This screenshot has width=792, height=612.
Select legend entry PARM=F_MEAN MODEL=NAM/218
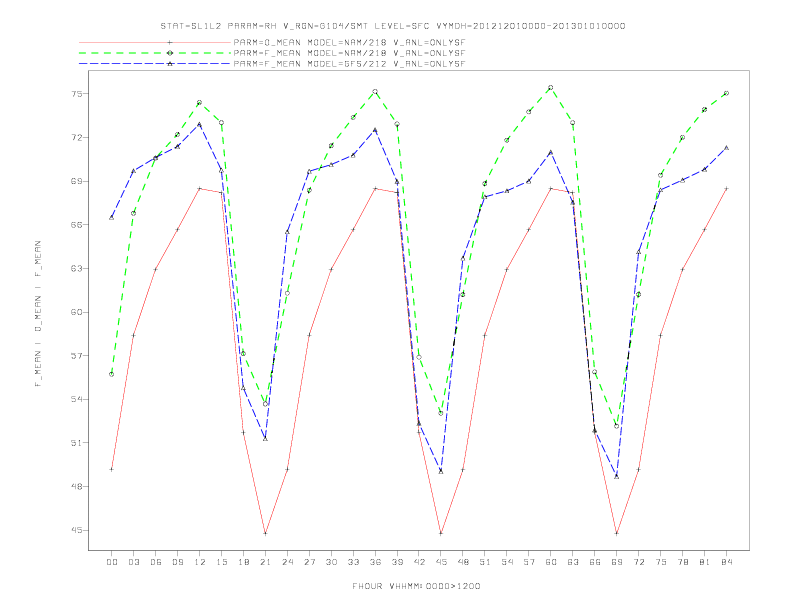[x=349, y=53]
